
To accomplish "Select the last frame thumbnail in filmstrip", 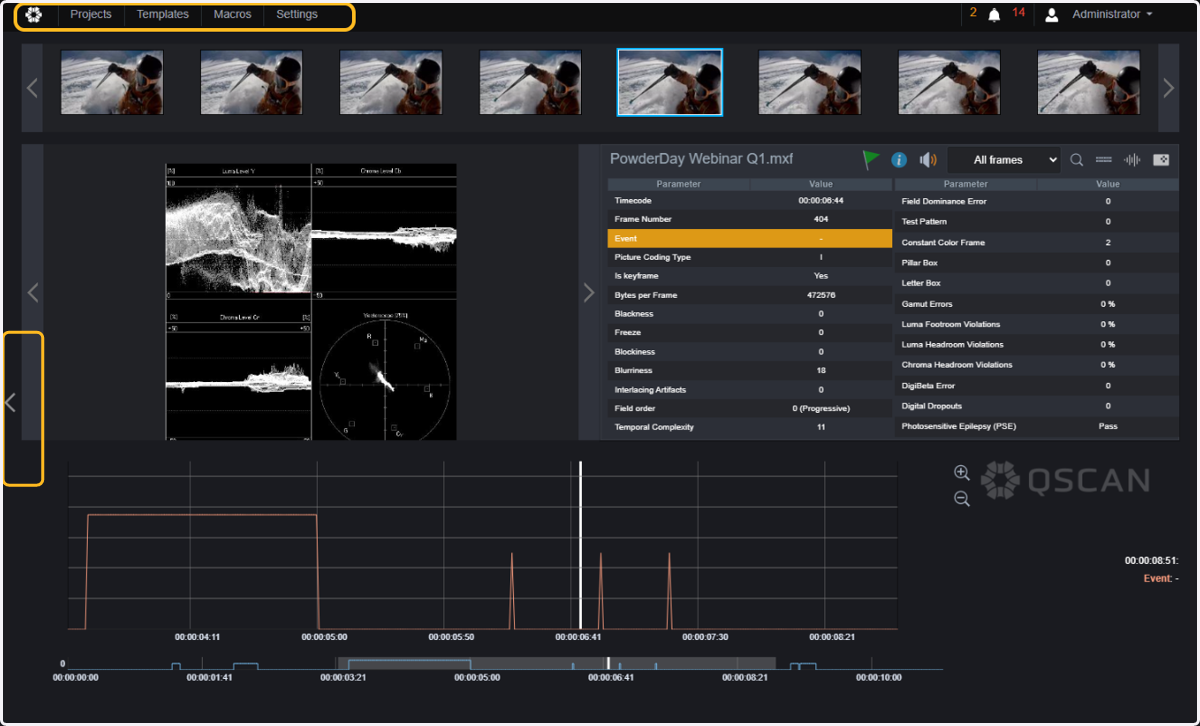I will coord(1089,82).
